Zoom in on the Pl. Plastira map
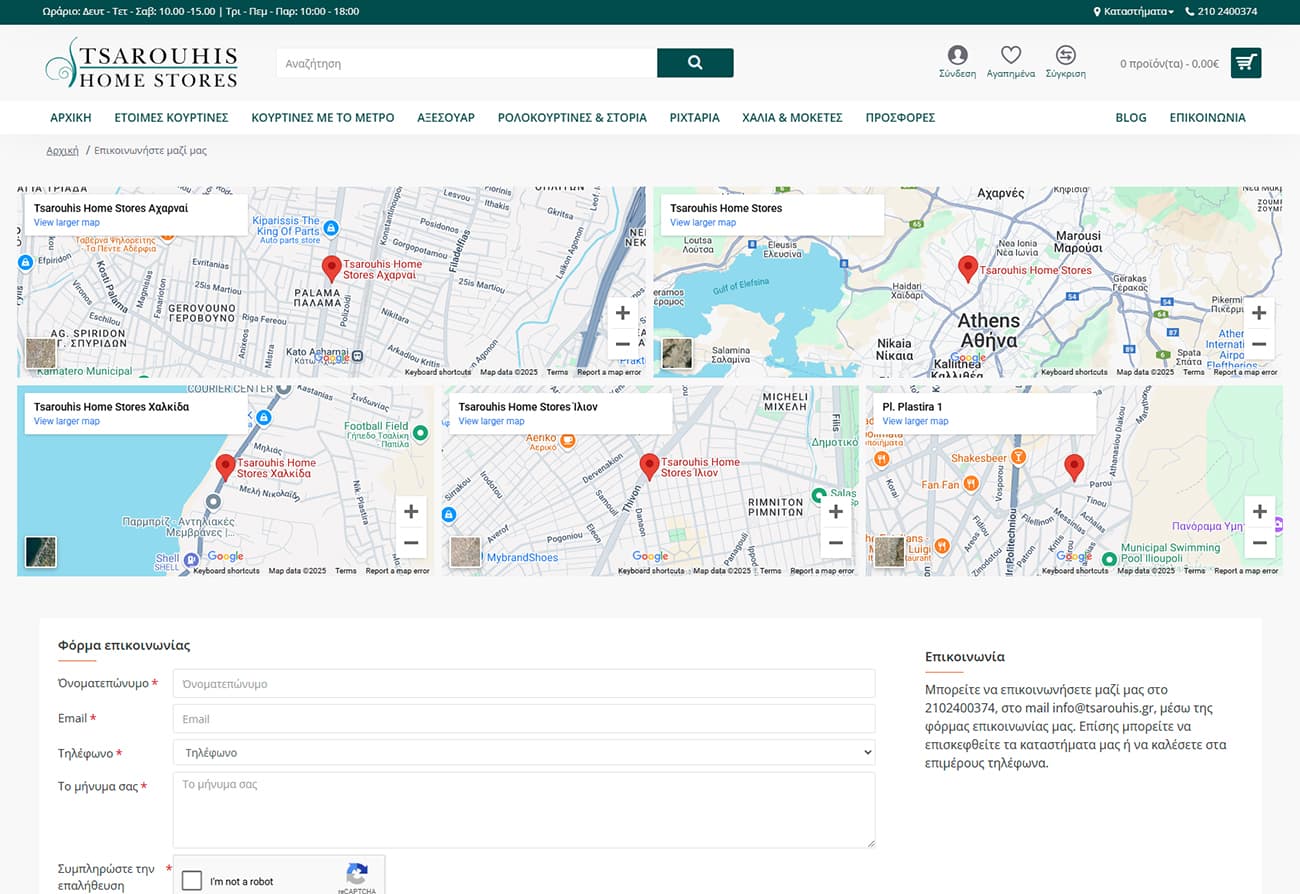Screen dimensions: 1300x894 tap(1259, 512)
